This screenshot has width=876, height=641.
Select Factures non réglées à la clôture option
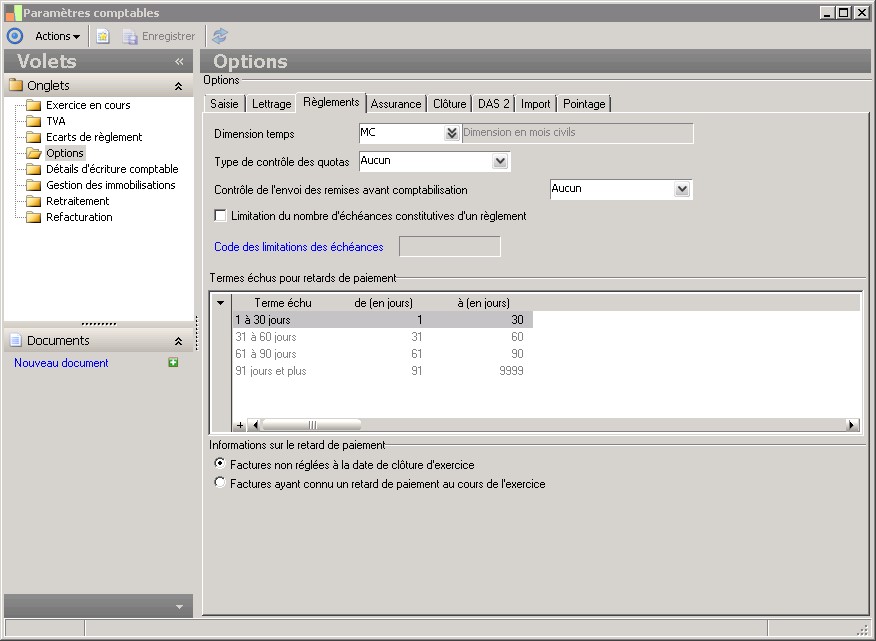[x=220, y=465]
